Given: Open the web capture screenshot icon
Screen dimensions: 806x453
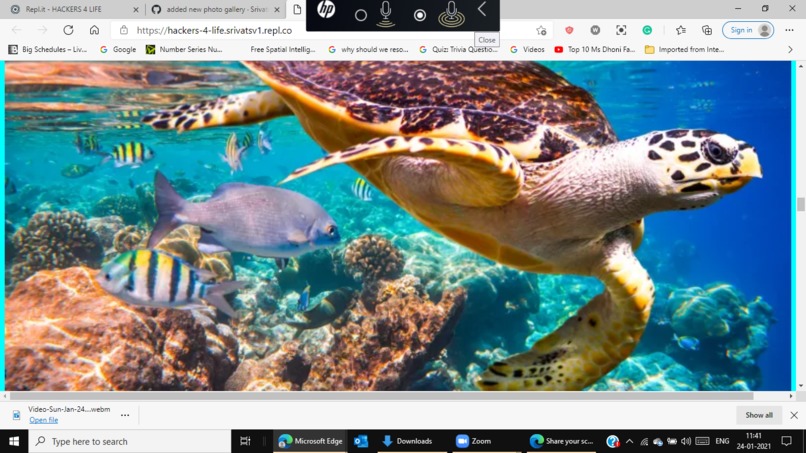Looking at the screenshot, I should 621,30.
